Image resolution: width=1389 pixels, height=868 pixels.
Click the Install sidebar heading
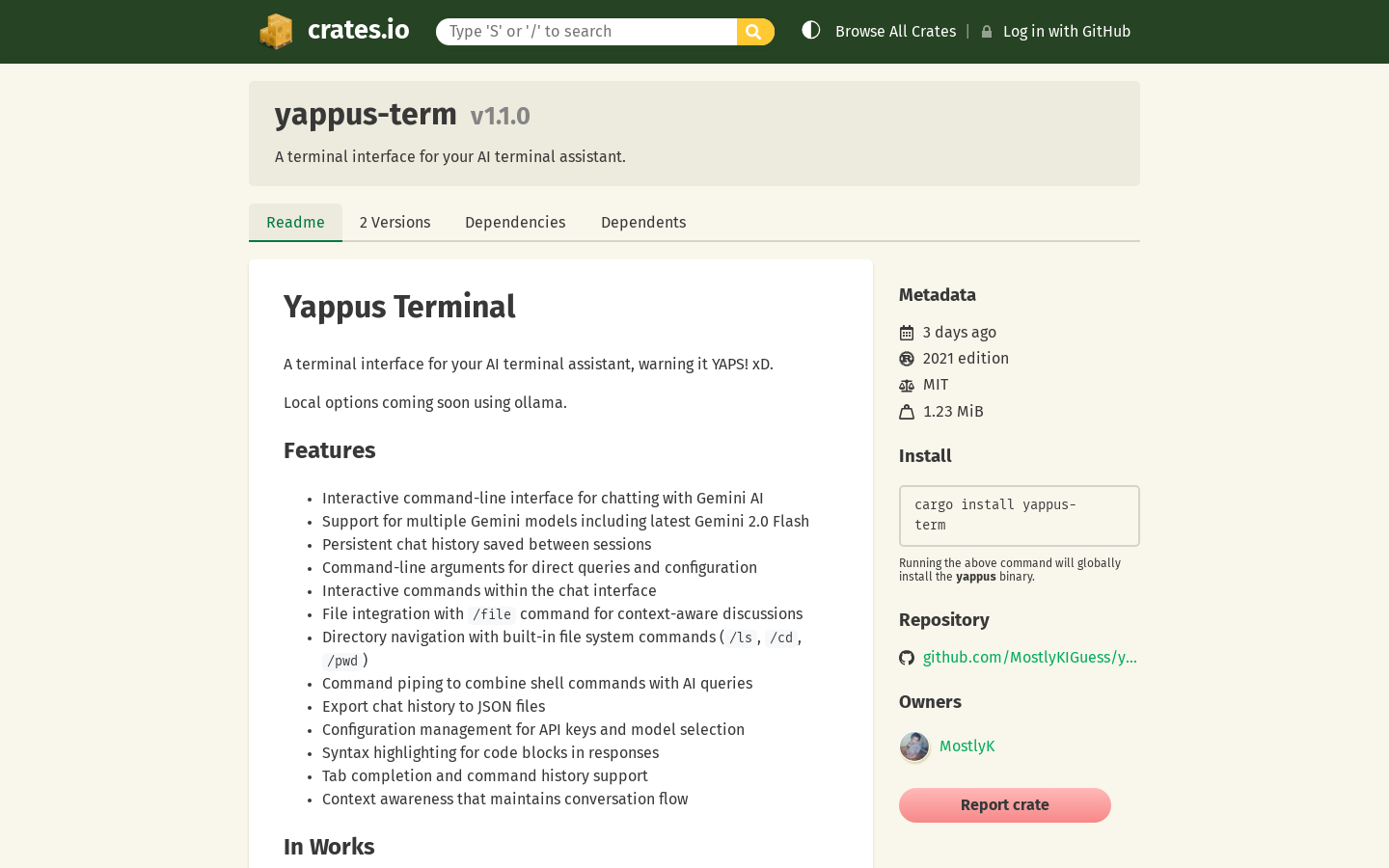[x=925, y=456]
